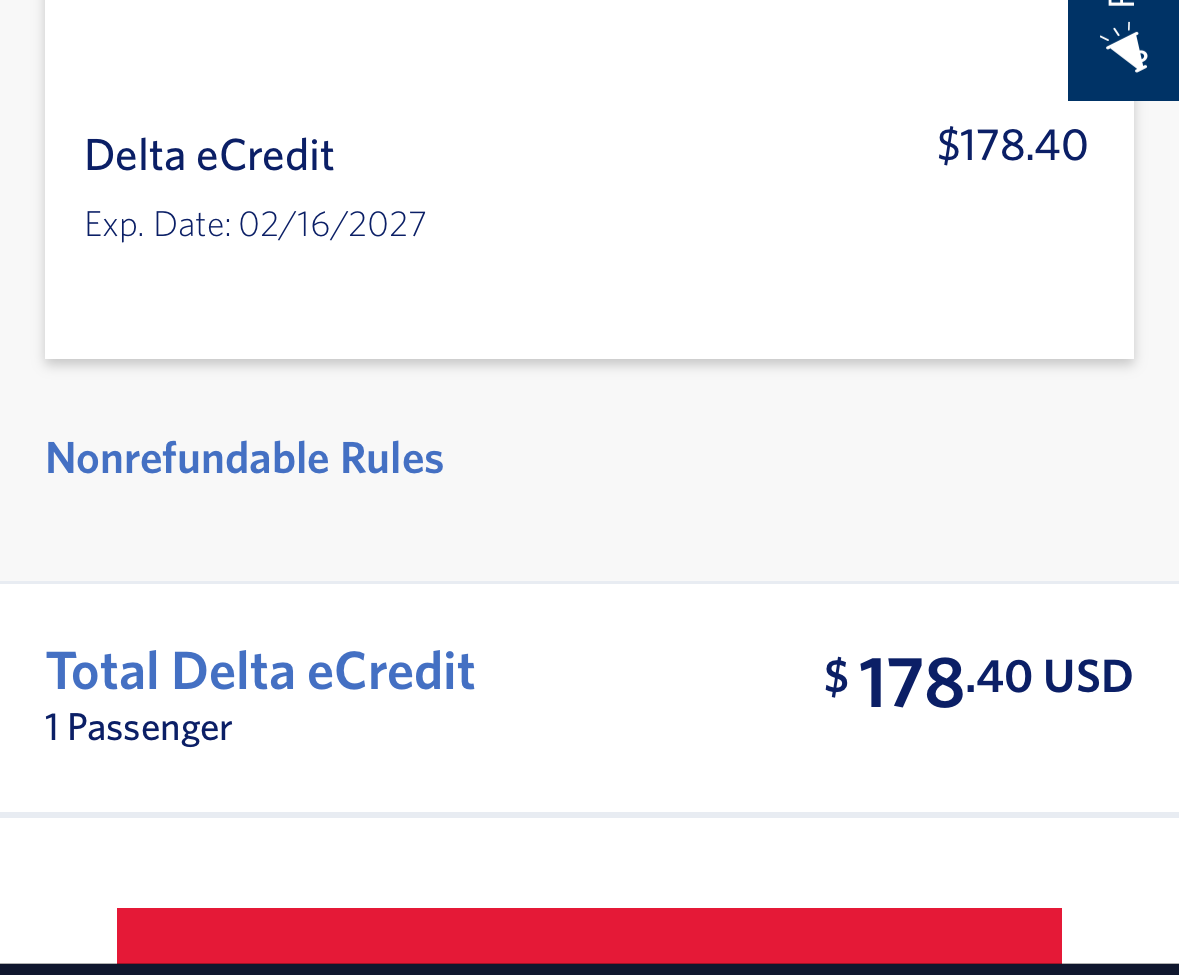Click the divider line below 1 Passenger
The image size is (1179, 975).
click(590, 815)
